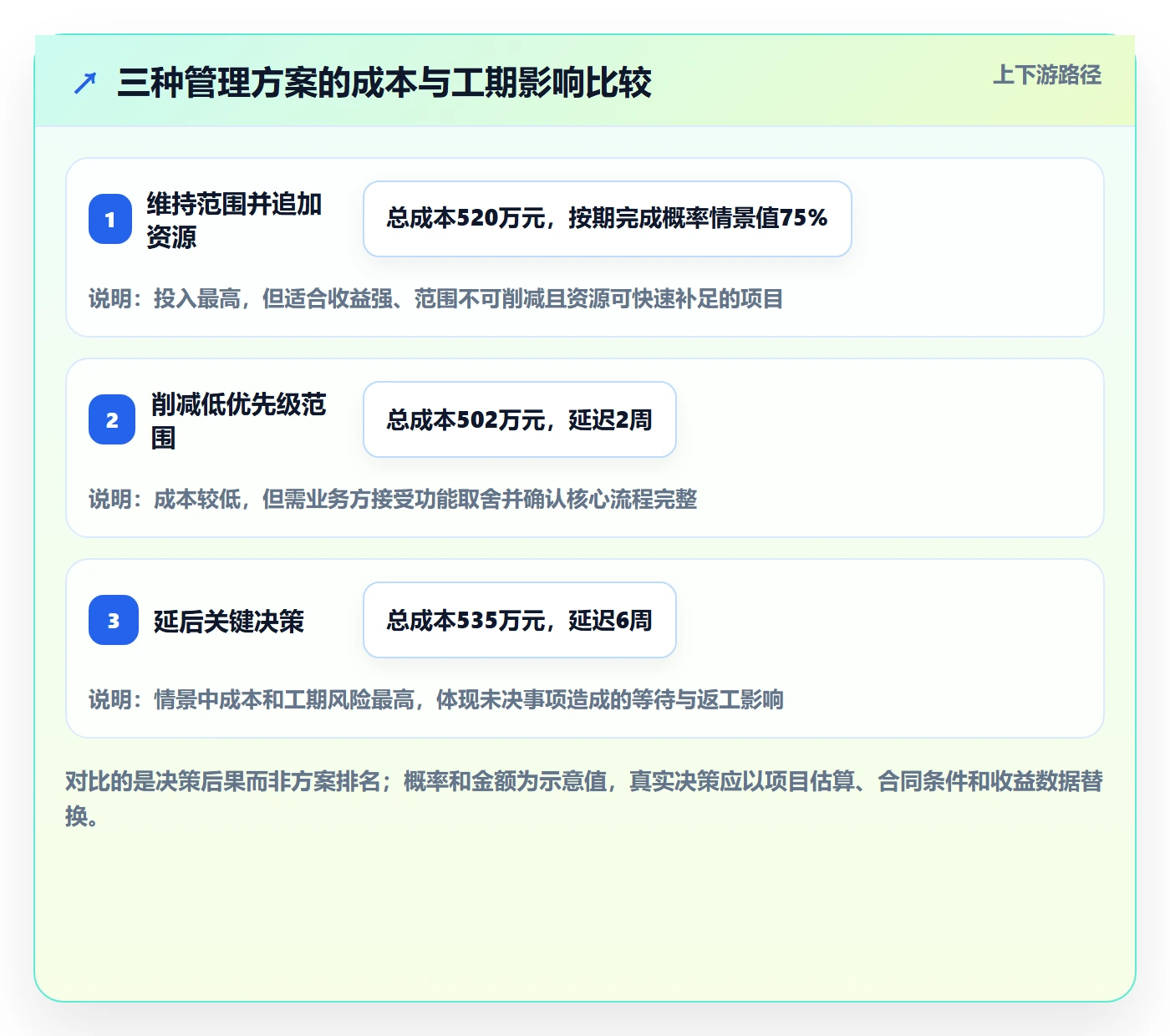Select the 削减低优先级范围 option title
Screen dimensions: 1170x1036
(x=239, y=420)
